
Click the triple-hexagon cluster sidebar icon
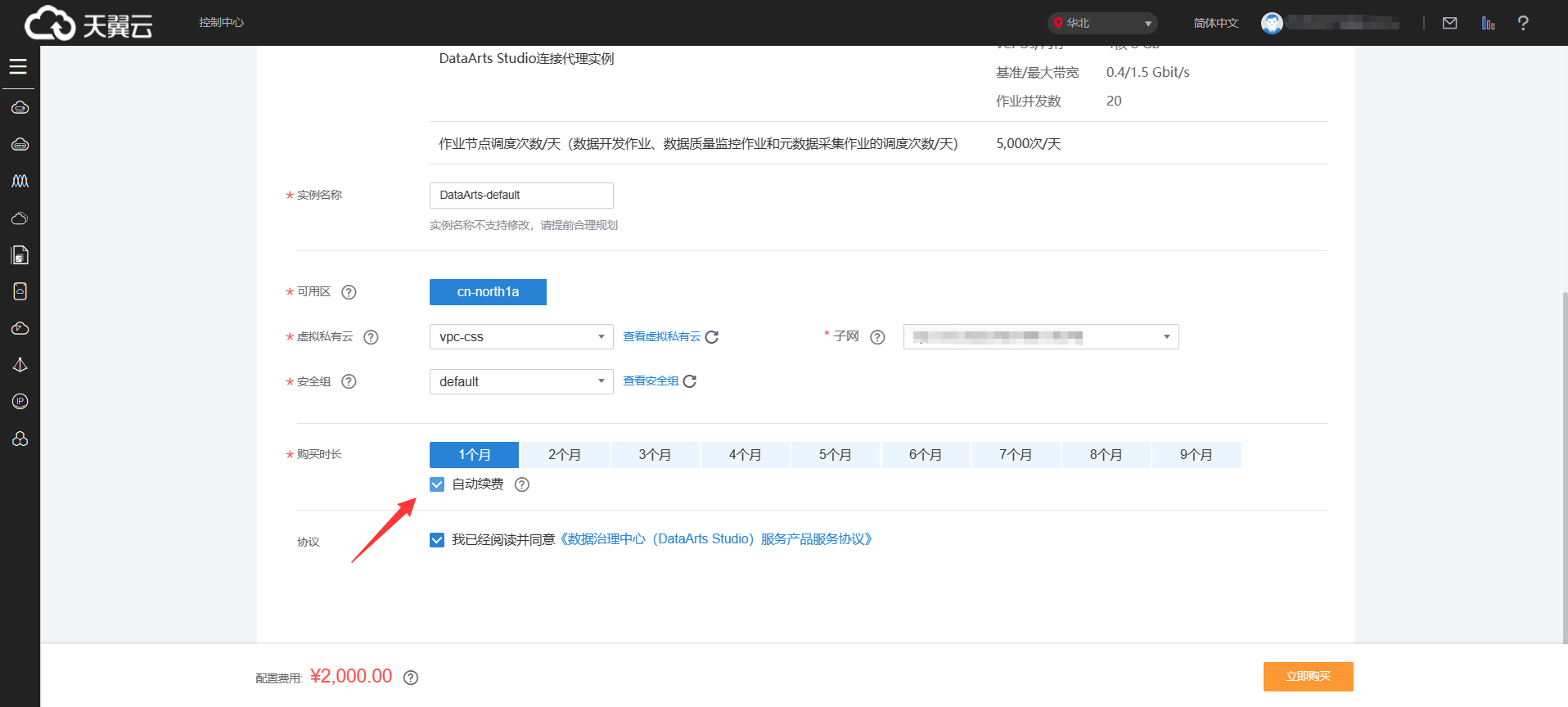(x=20, y=439)
